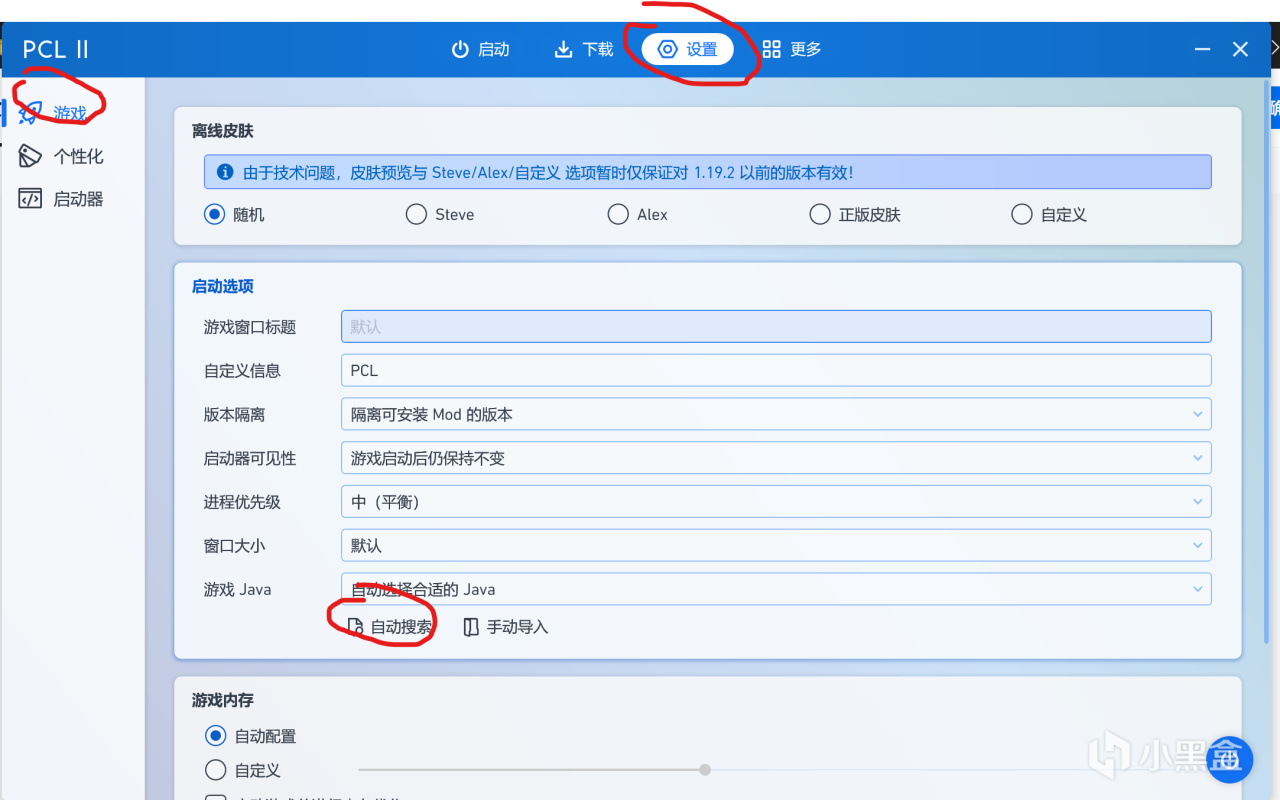Screen dimensions: 1280x800
Task: Open 个性化 via its sidebar icon
Action: [30, 156]
